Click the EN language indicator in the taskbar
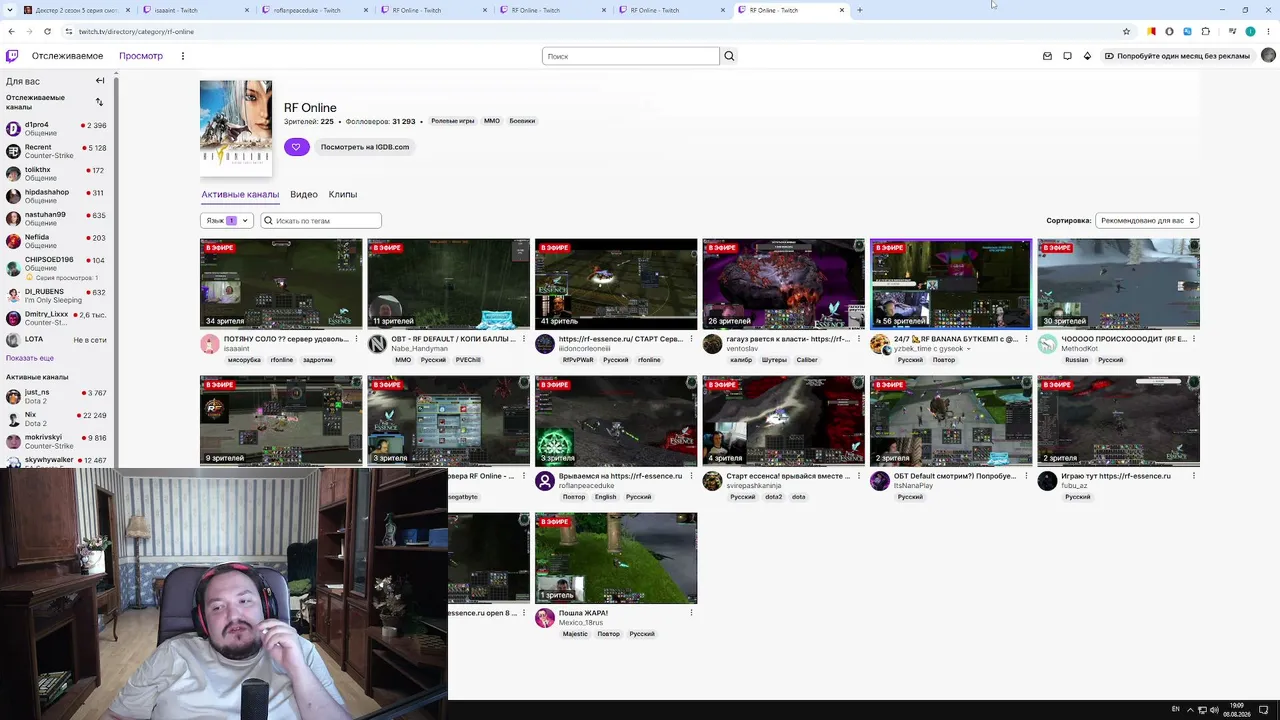 click(1176, 709)
